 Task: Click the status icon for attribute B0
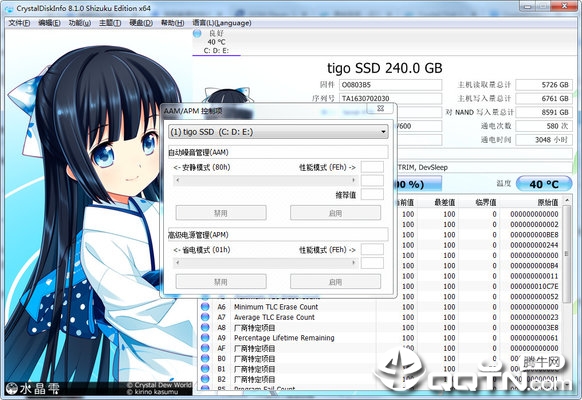(205, 358)
